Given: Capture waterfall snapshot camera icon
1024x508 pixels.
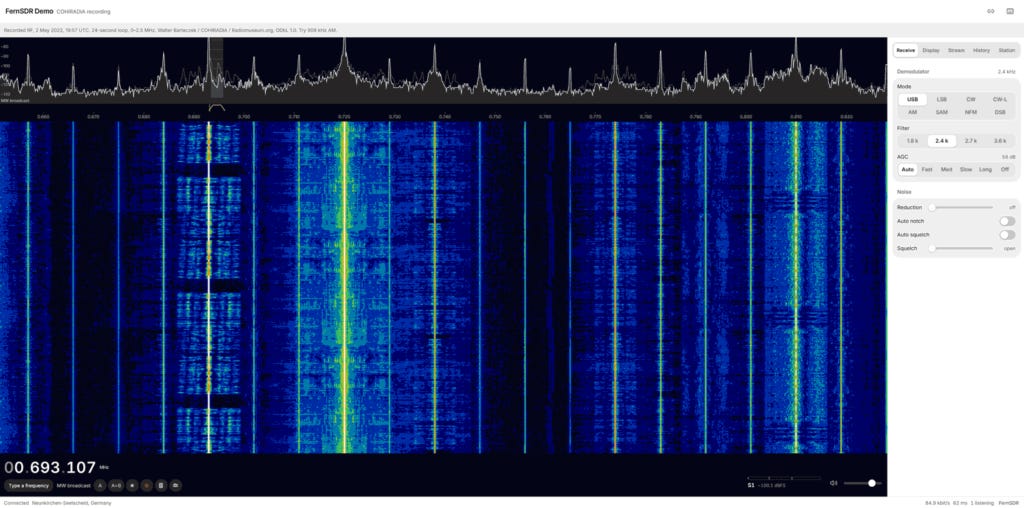Looking at the screenshot, I should [176, 485].
